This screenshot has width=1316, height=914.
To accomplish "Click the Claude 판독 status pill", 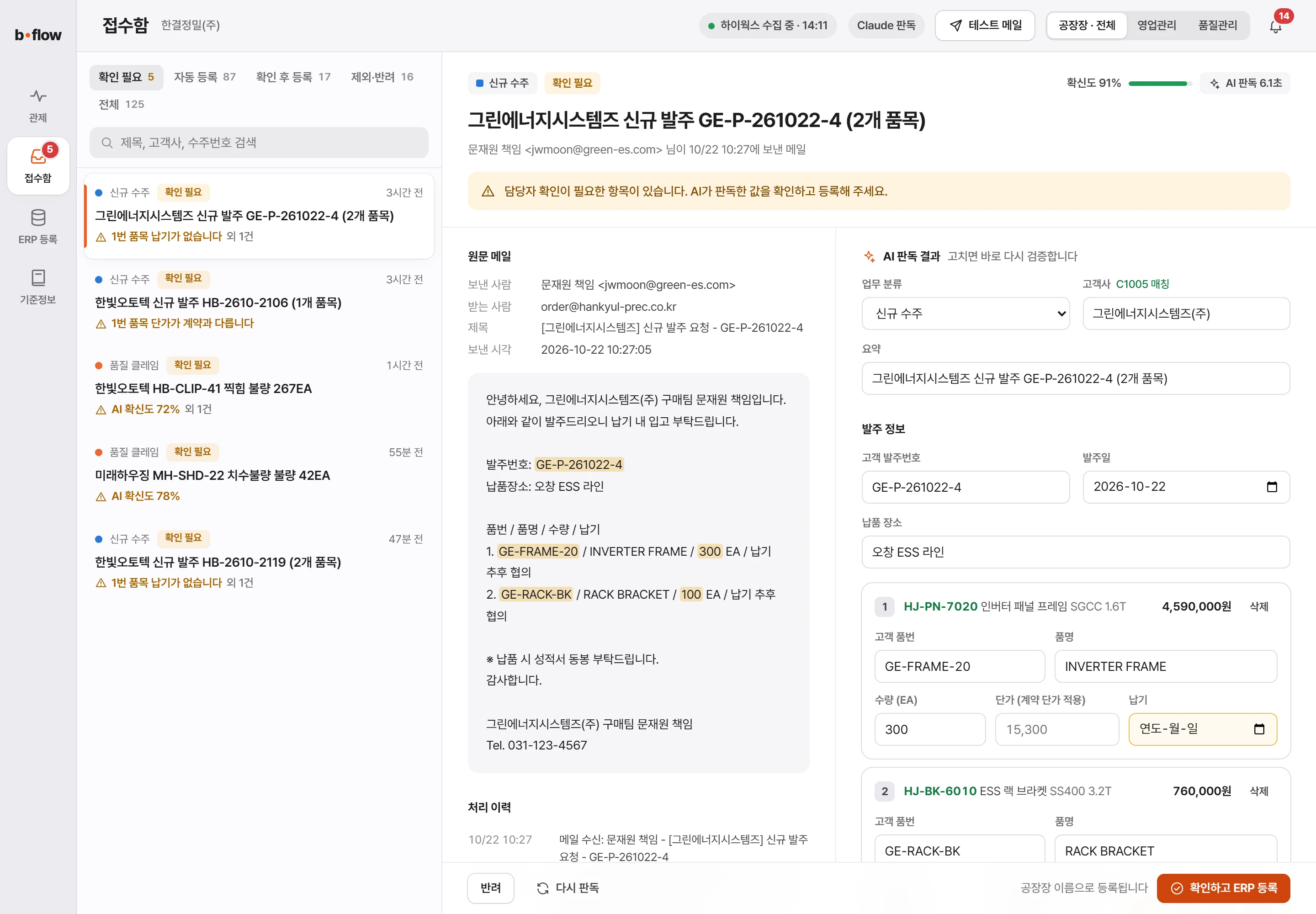I will coord(886,26).
